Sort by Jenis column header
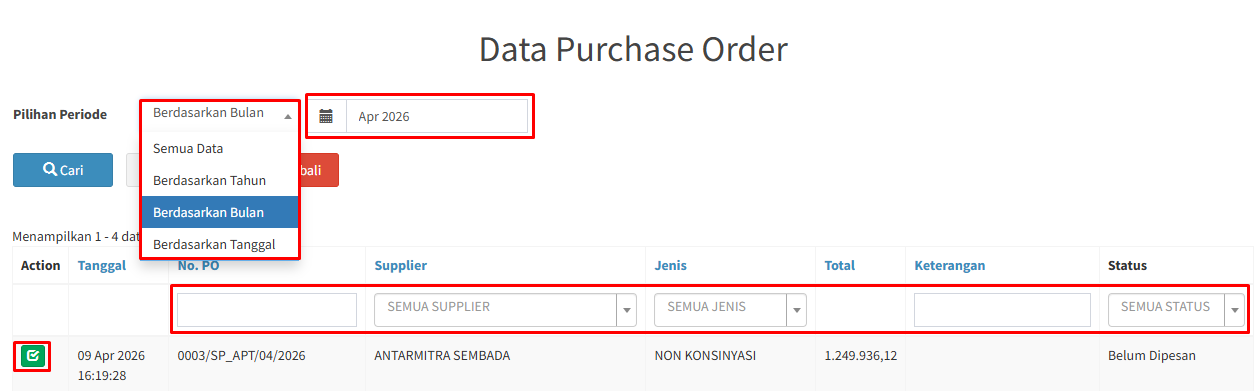 click(x=671, y=265)
